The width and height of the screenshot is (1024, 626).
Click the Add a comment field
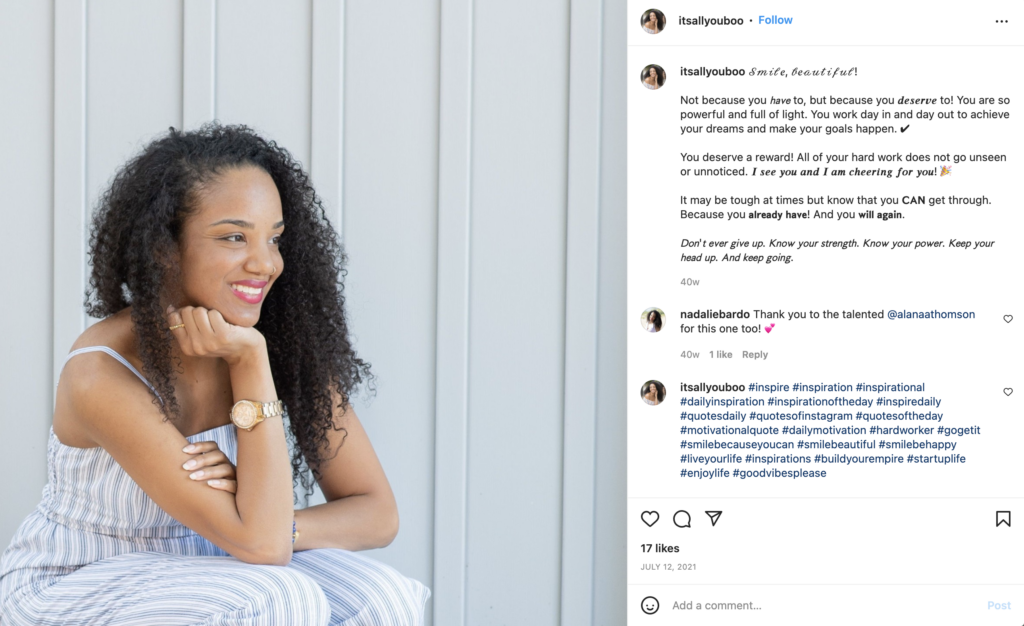(823, 605)
